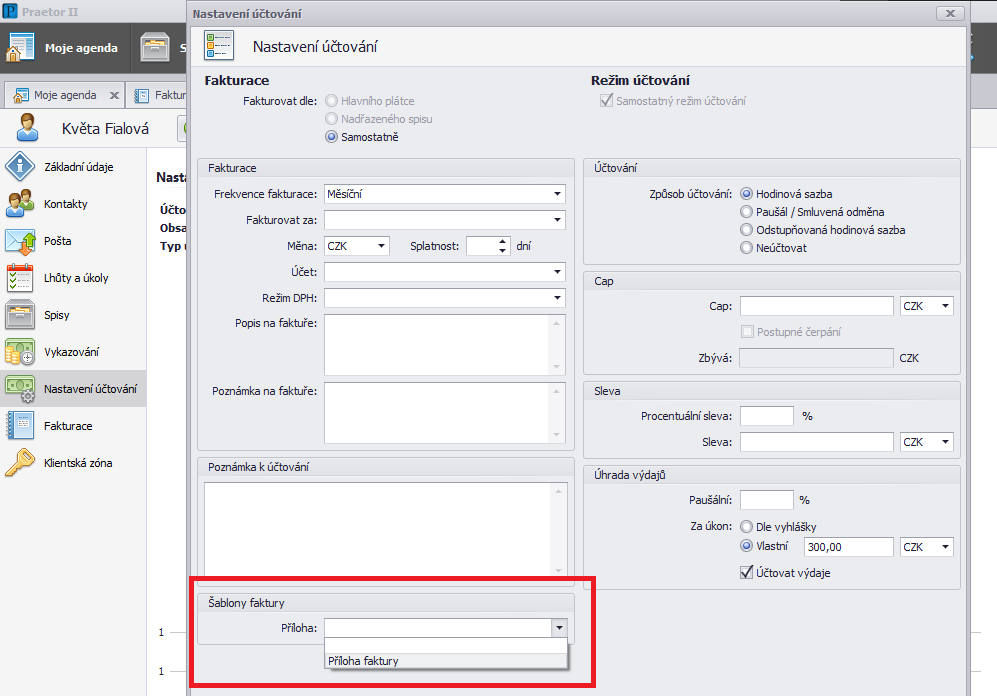Open the Měna currency dropdown

coord(381,246)
